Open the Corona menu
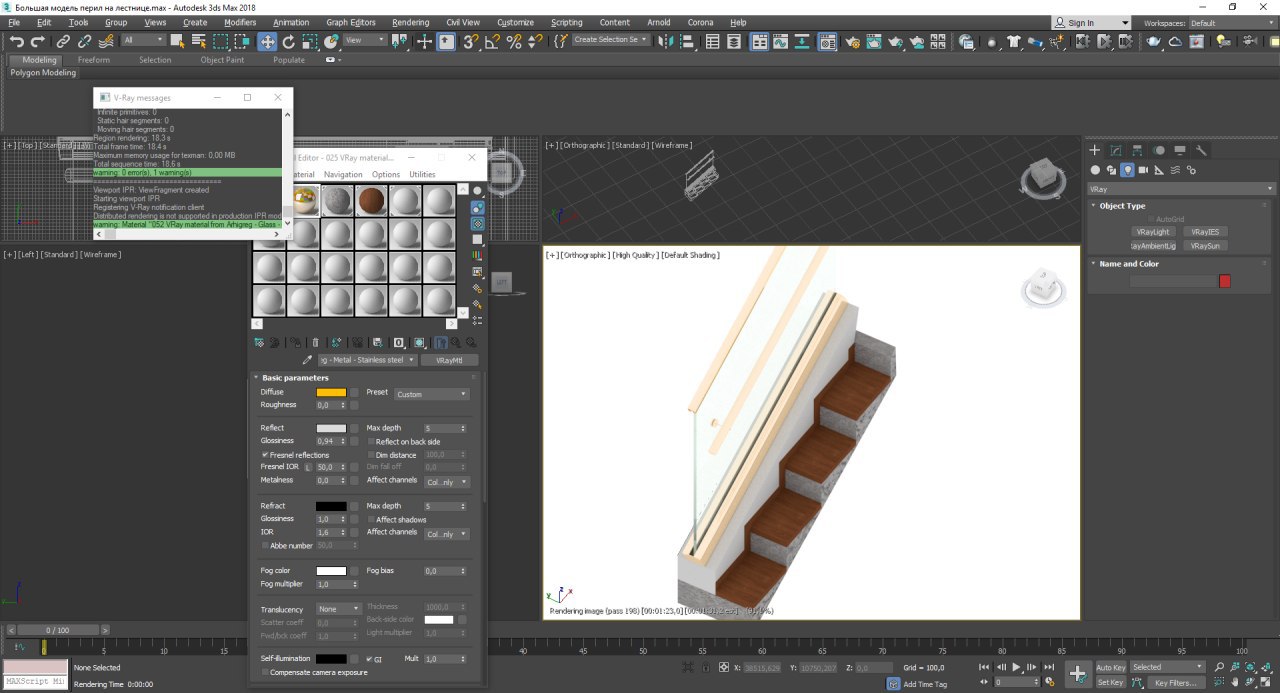The image size is (1280, 693). pyautogui.click(x=700, y=22)
